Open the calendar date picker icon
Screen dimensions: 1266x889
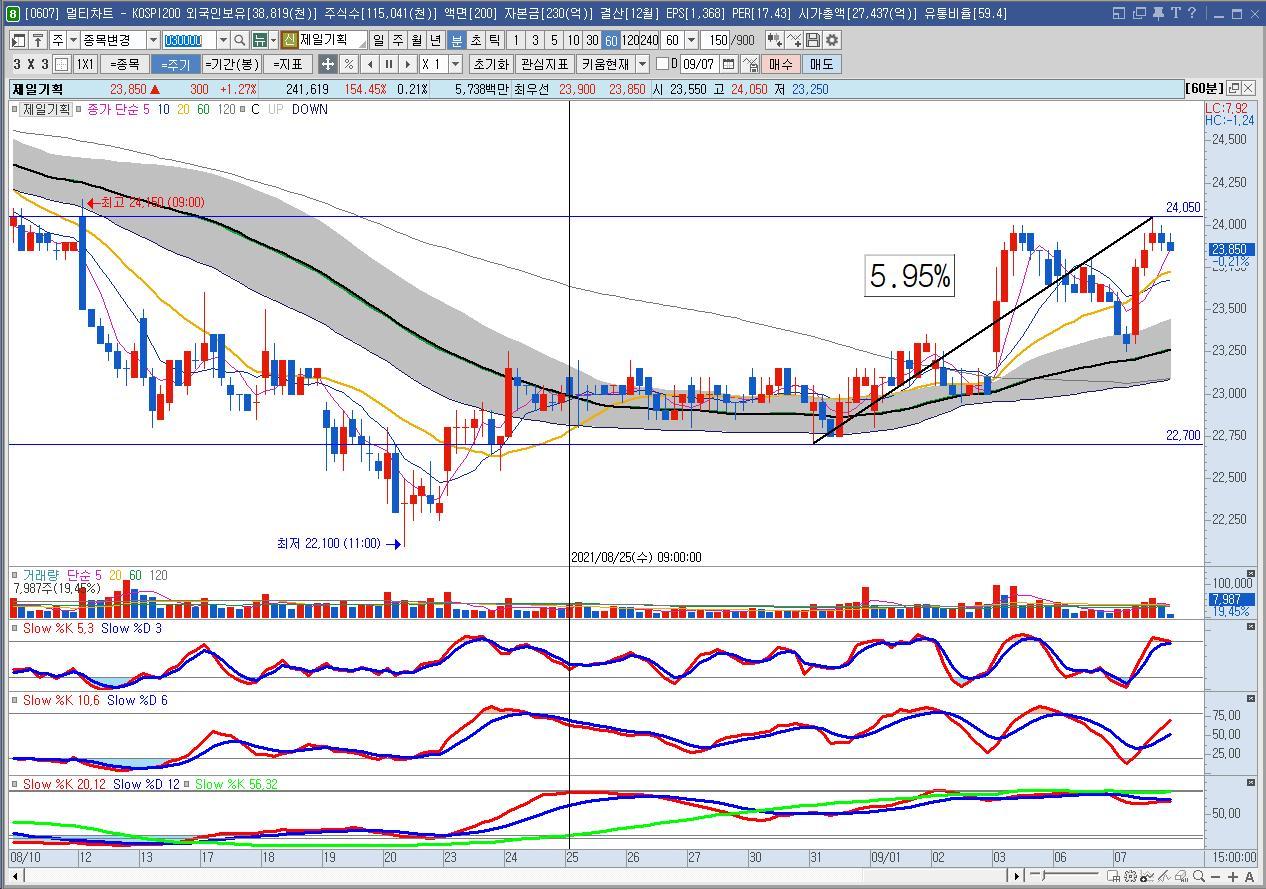(729, 64)
